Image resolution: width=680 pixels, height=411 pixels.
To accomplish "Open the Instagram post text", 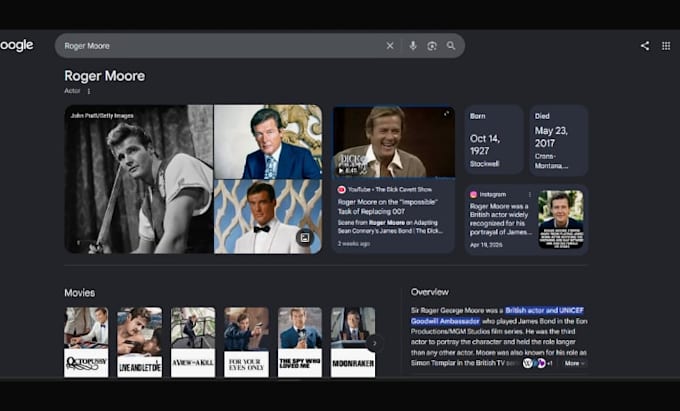I will (500, 219).
